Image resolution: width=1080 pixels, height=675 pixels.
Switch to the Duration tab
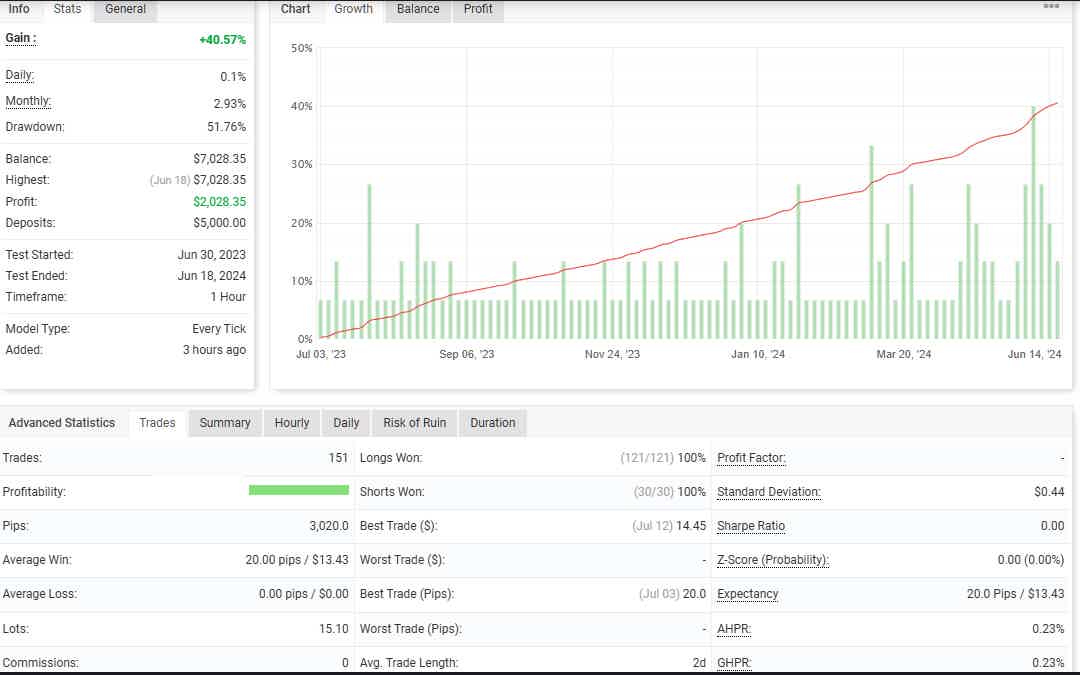(493, 423)
